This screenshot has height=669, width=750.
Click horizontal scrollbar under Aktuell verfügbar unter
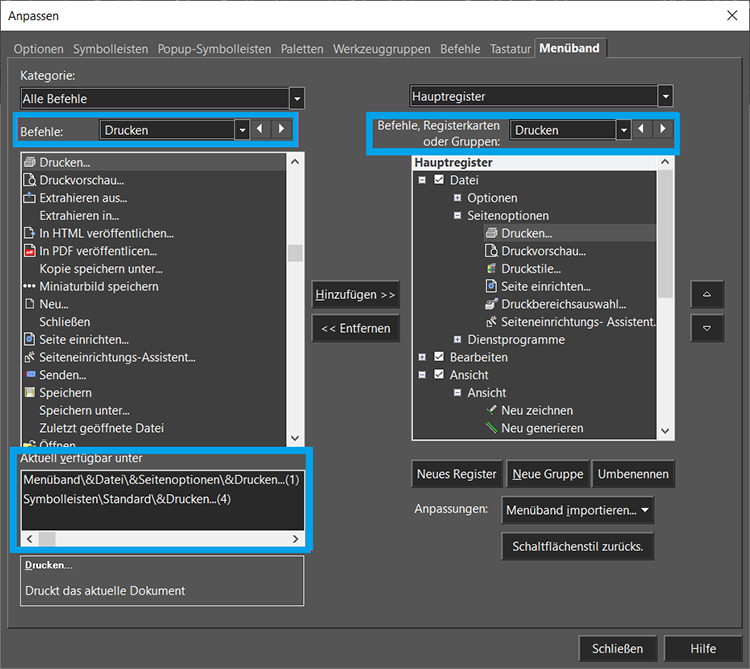(162, 539)
